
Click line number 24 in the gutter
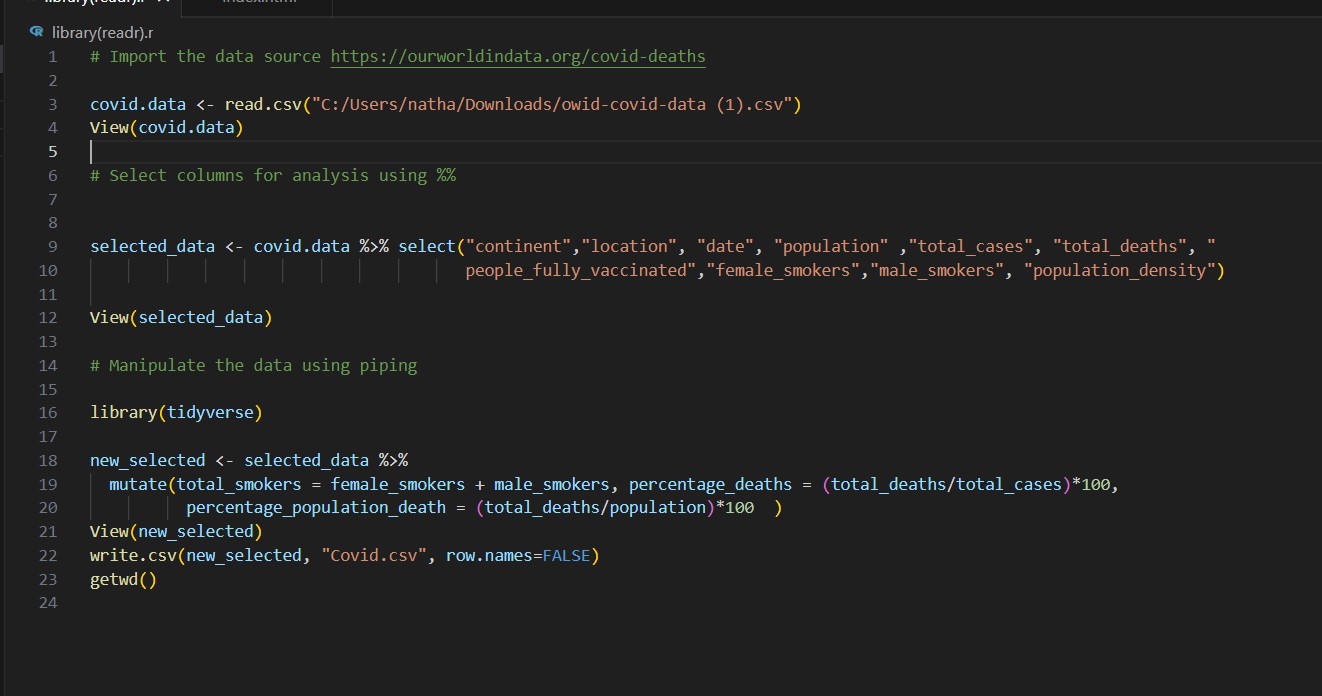[48, 603]
